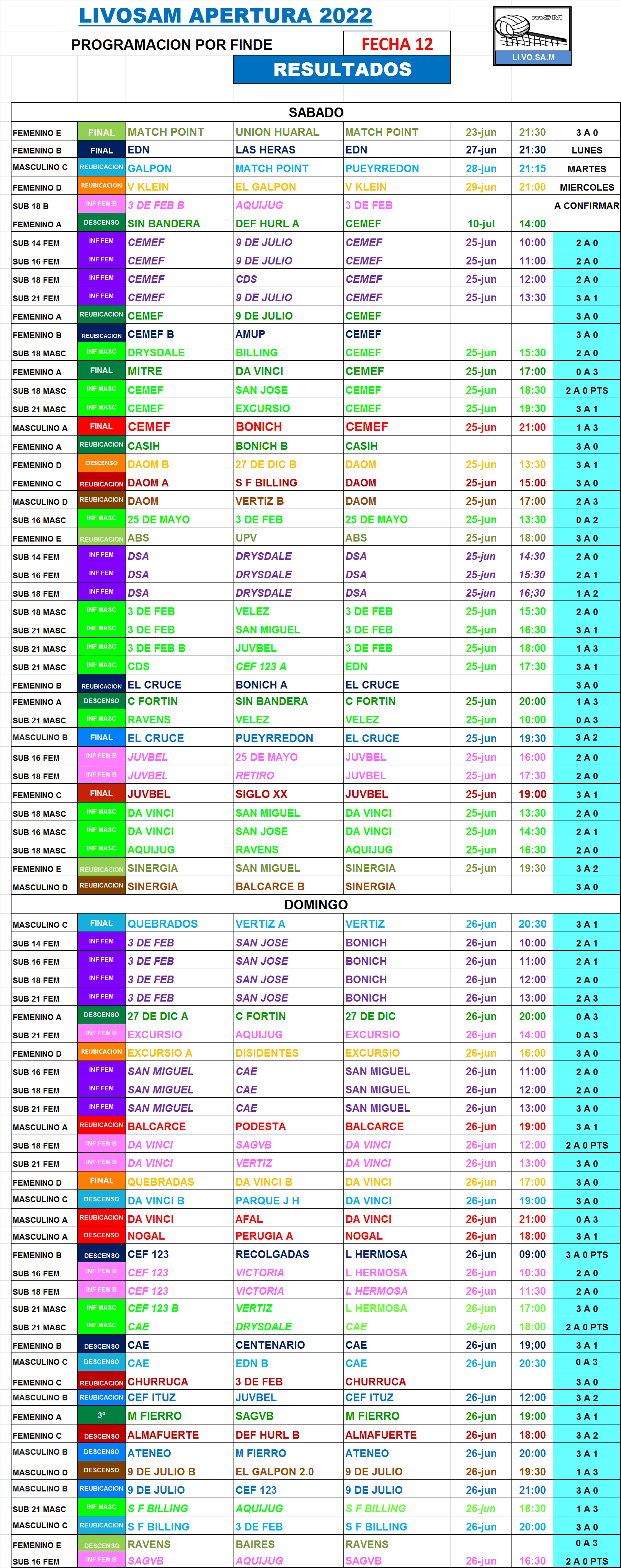Viewport: 621px width, 1568px height.
Task: Click the red FINAL label for Masculino A
Action: [102, 426]
